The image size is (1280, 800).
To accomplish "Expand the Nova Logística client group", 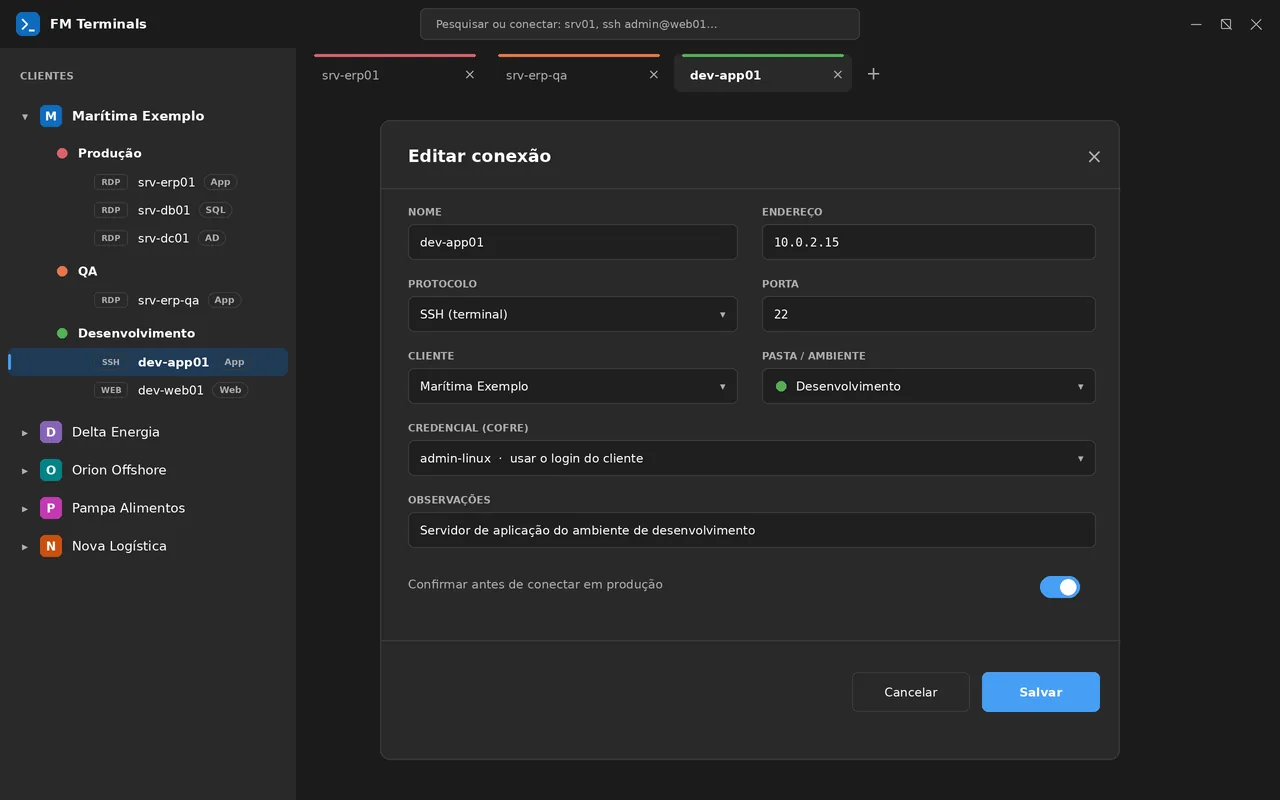I will coord(25,547).
